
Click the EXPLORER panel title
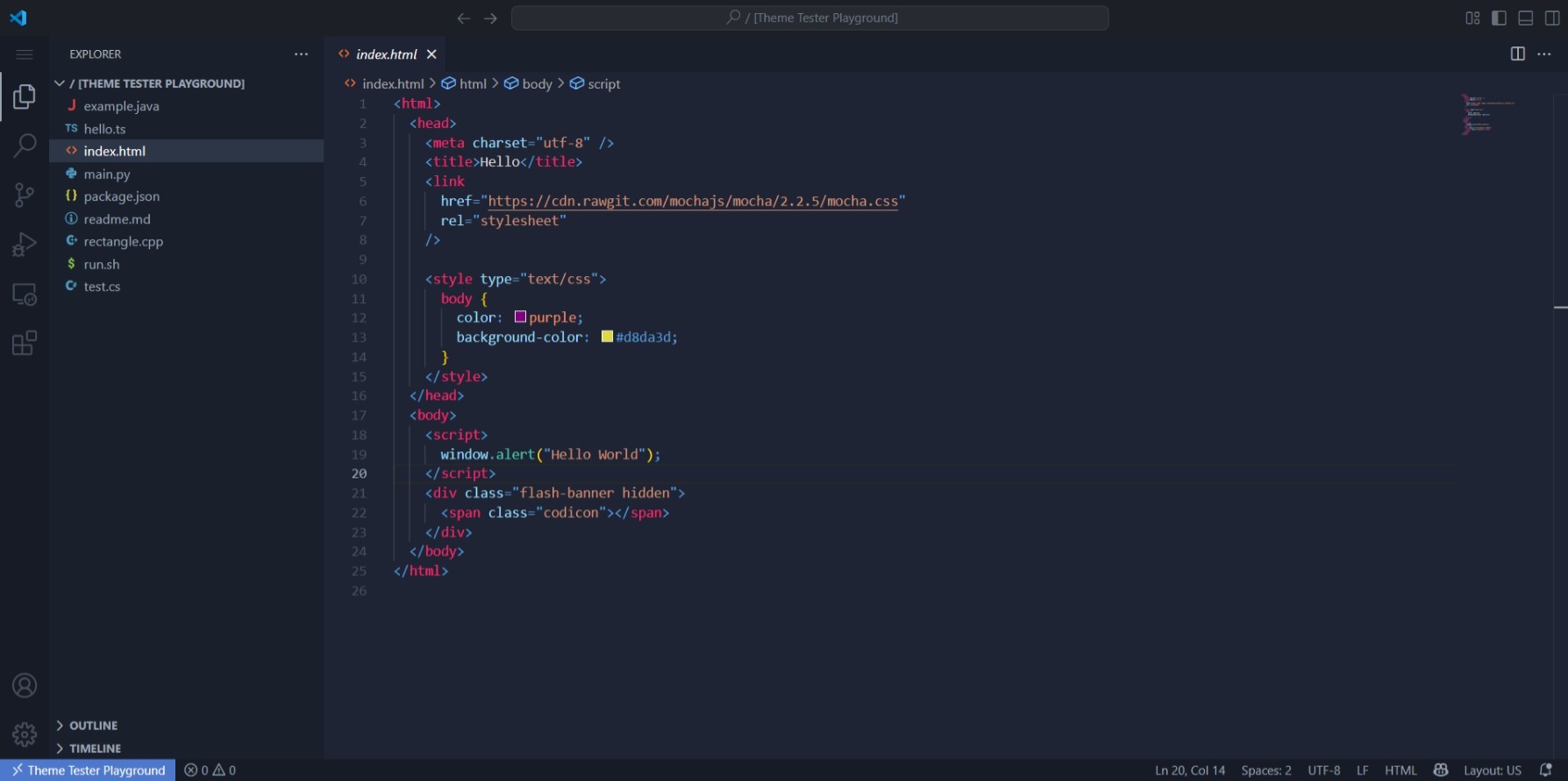[96, 54]
